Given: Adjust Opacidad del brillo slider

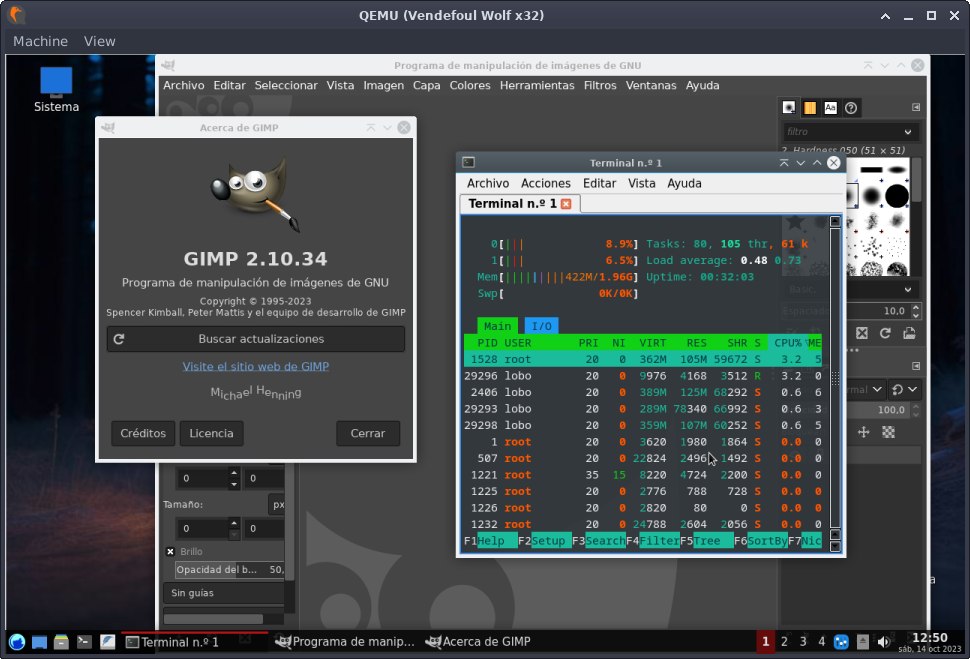Looking at the screenshot, I should tap(230, 569).
